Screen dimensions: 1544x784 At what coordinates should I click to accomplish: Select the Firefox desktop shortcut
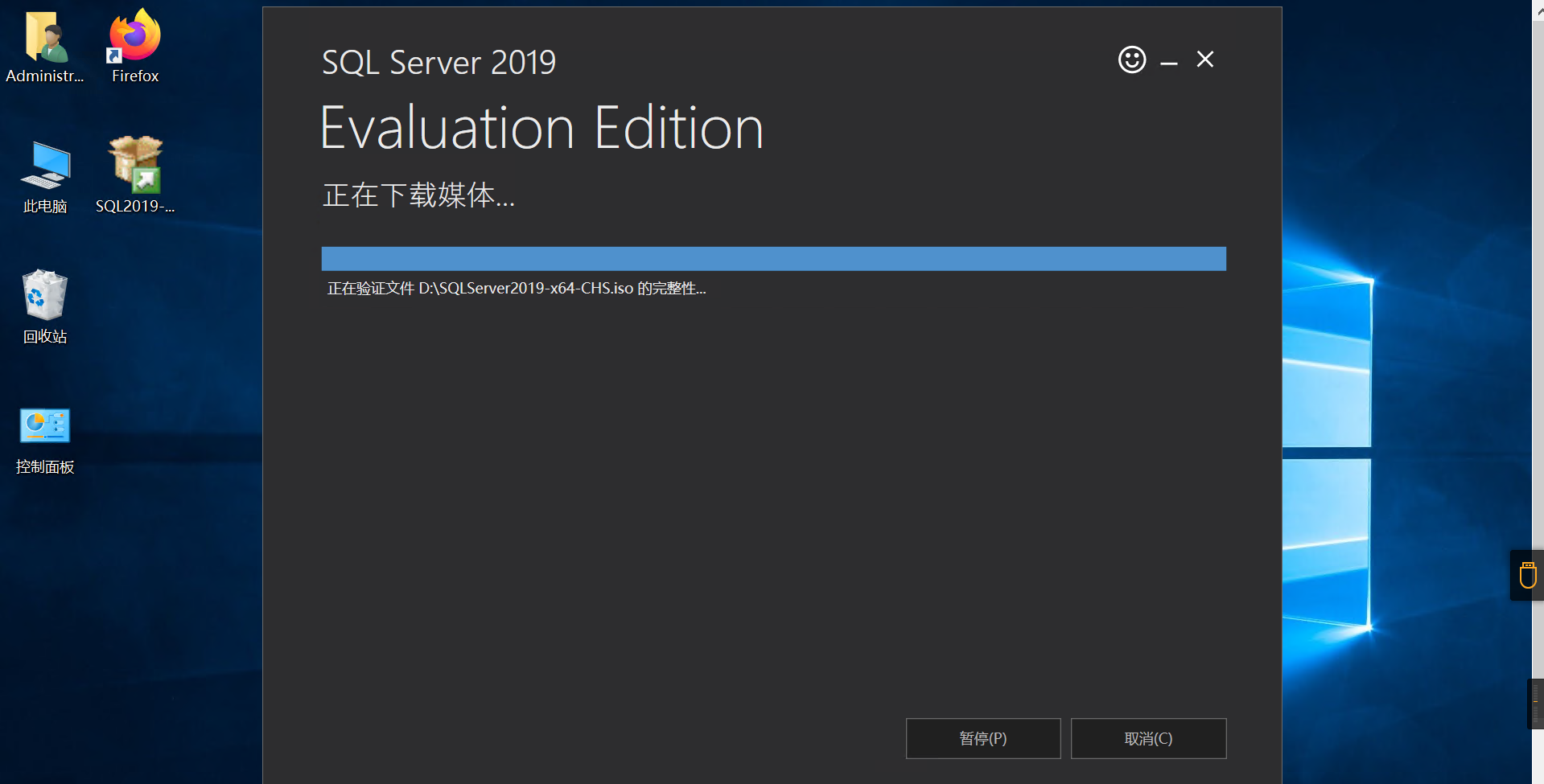point(135,47)
